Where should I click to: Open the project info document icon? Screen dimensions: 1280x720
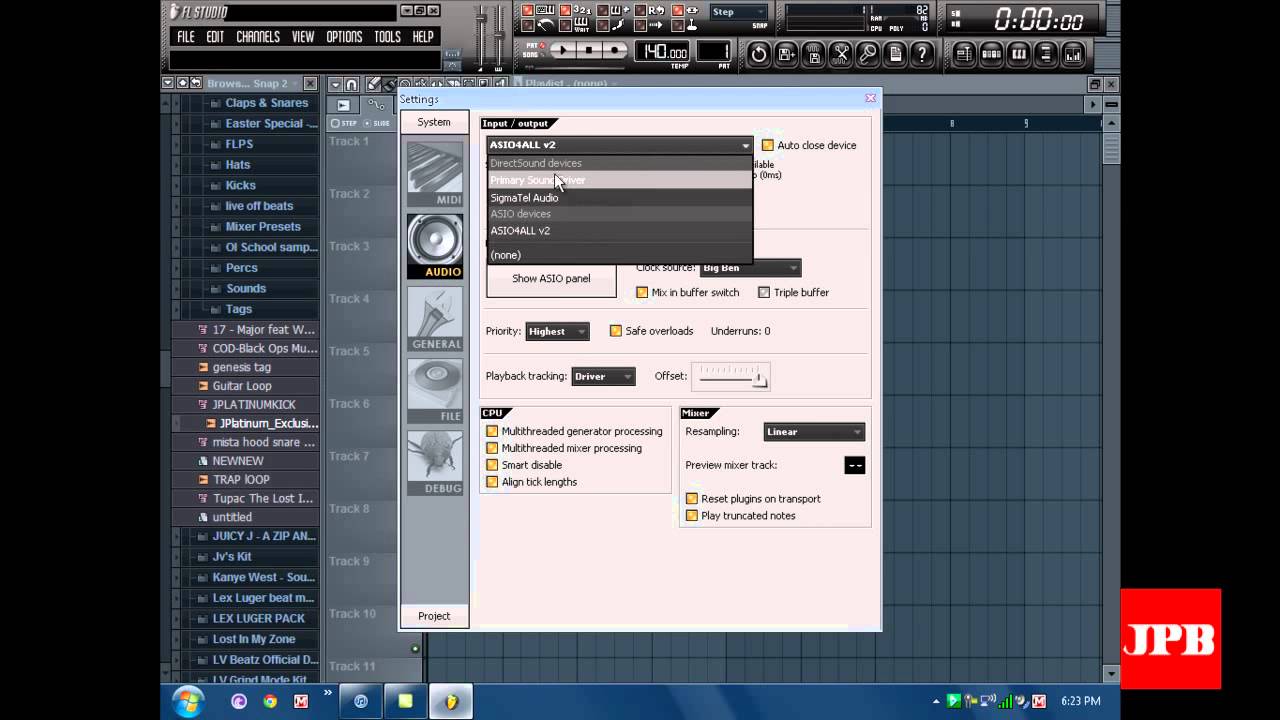pyautogui.click(x=895, y=53)
